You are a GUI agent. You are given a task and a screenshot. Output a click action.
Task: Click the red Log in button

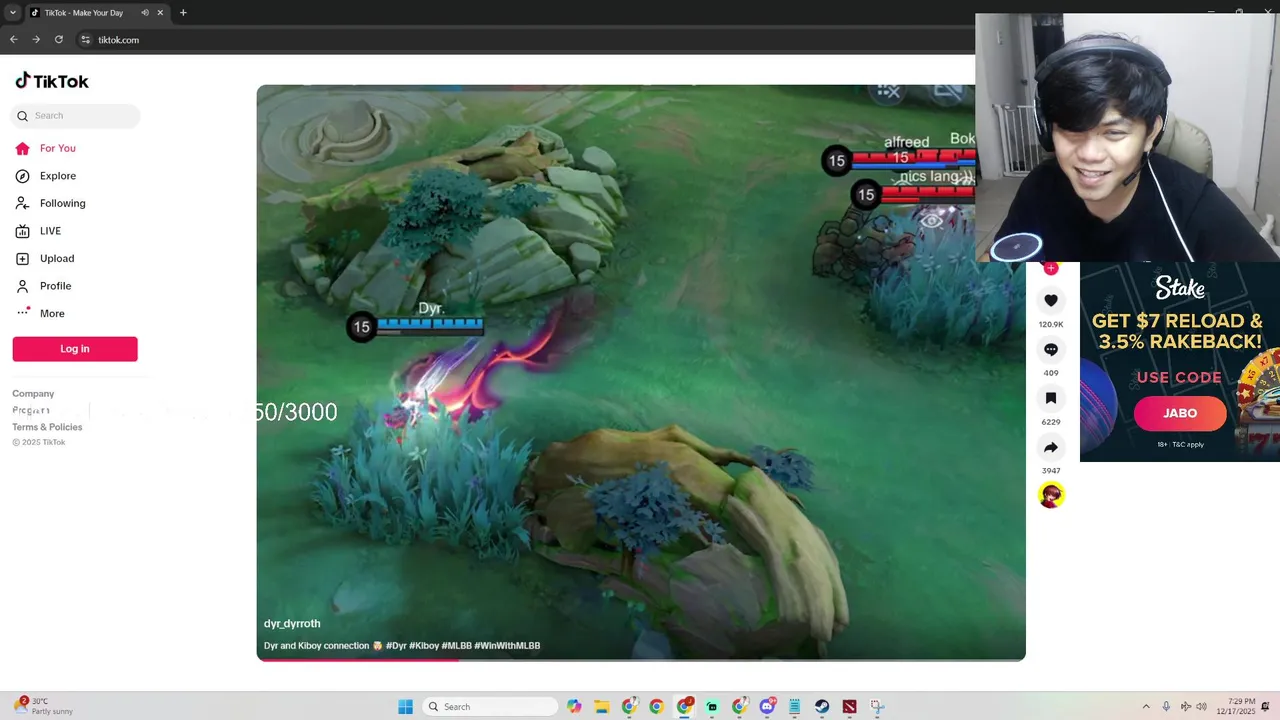(75, 349)
